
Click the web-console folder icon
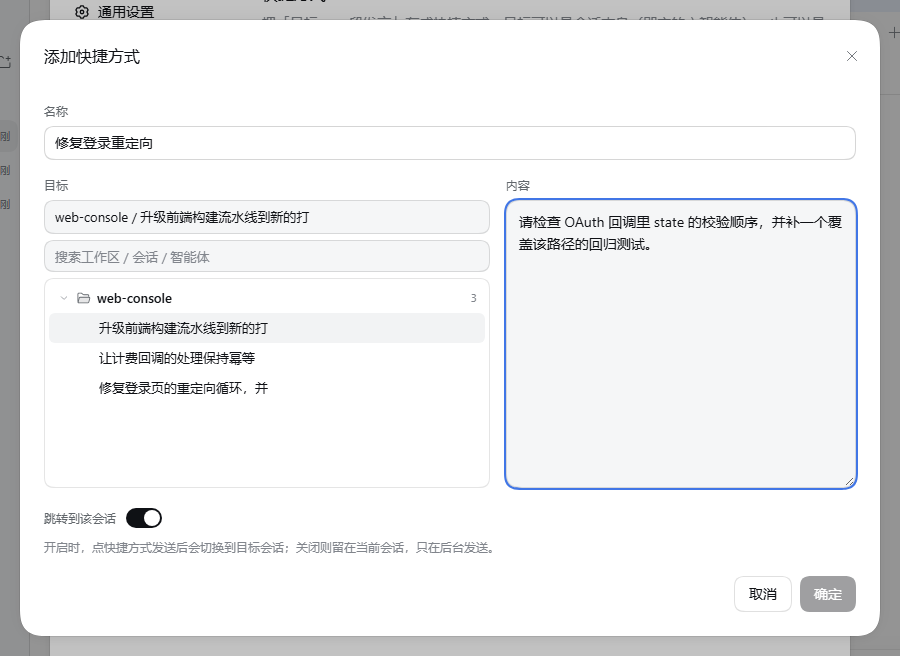84,298
